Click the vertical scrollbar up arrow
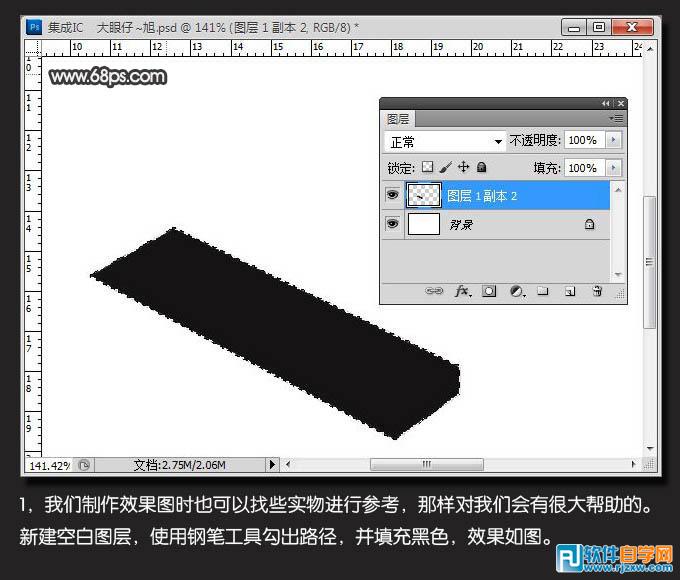 (x=650, y=49)
